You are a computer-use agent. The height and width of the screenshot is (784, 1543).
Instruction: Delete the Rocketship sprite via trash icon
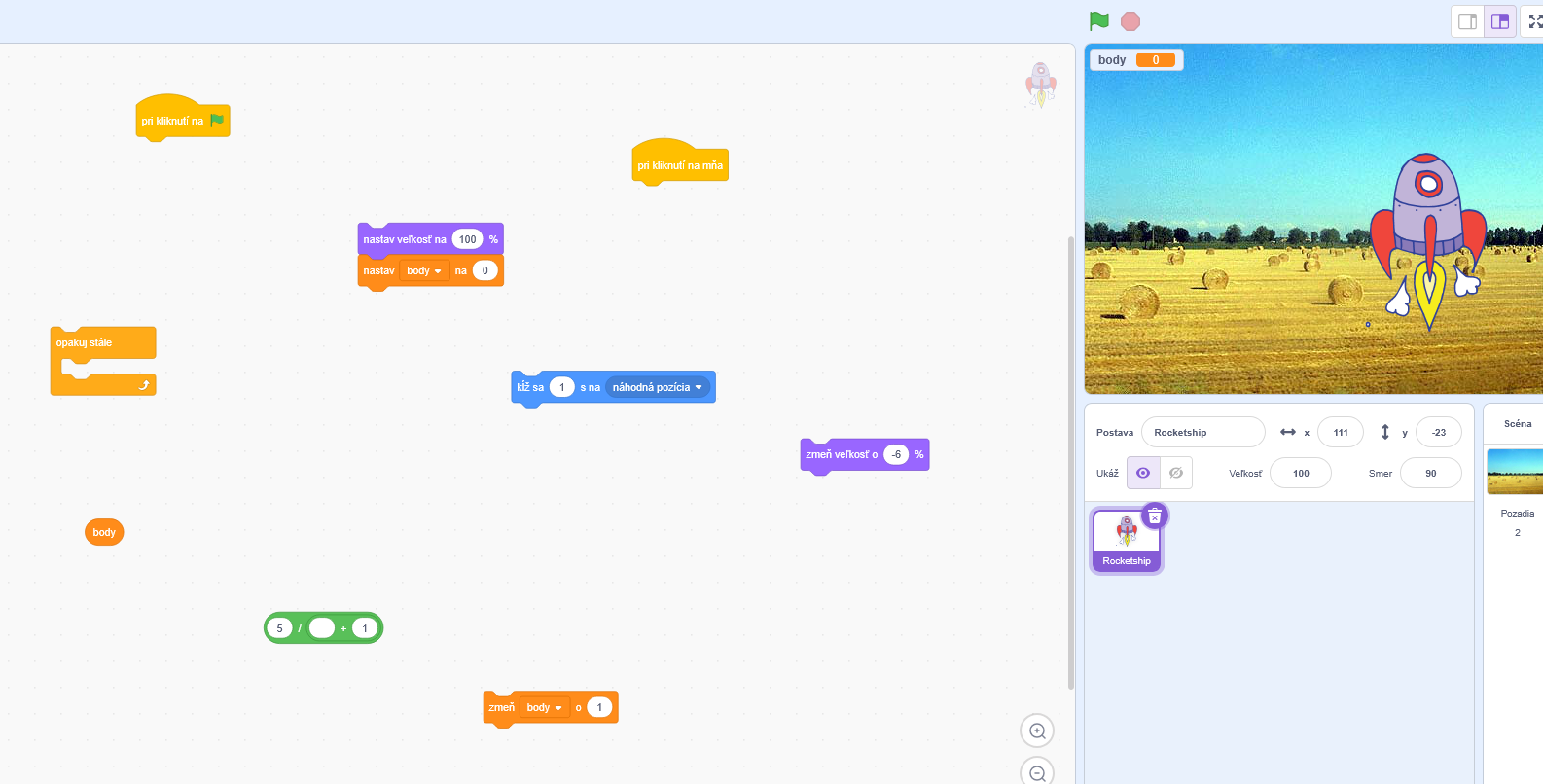(x=1155, y=517)
